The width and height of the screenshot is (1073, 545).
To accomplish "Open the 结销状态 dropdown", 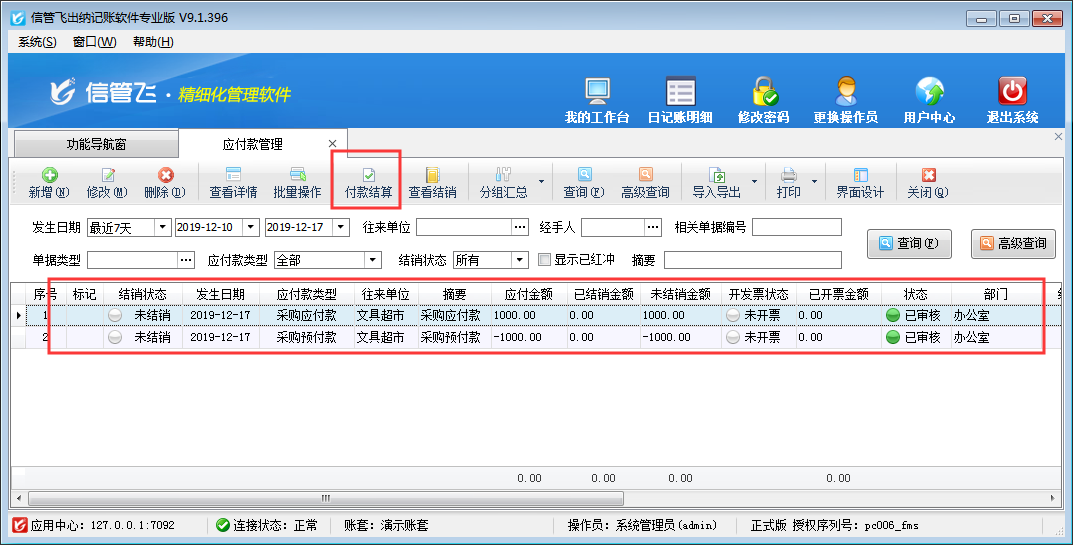I will 519,260.
